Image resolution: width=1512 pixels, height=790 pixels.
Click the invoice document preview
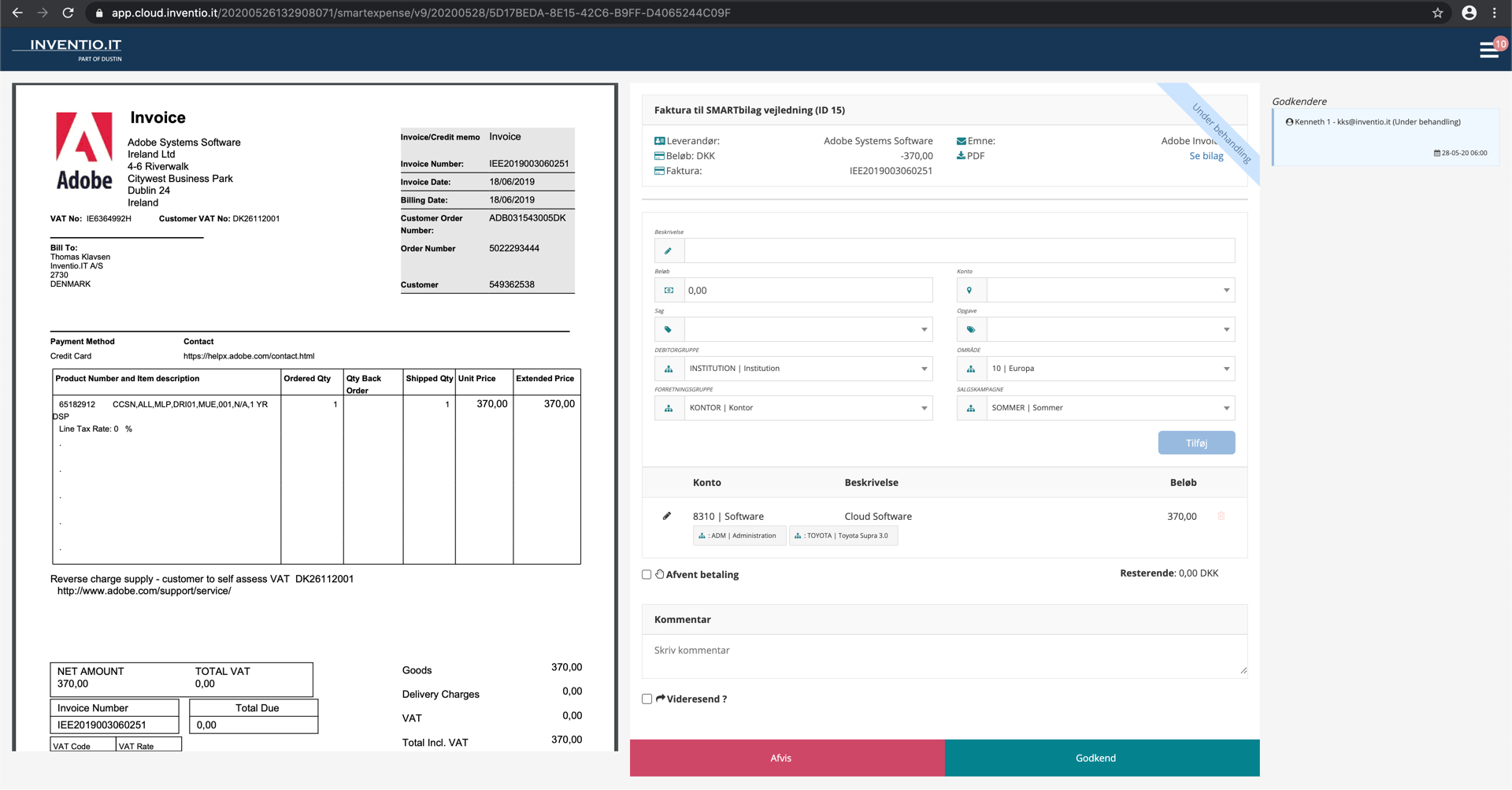tap(315, 417)
